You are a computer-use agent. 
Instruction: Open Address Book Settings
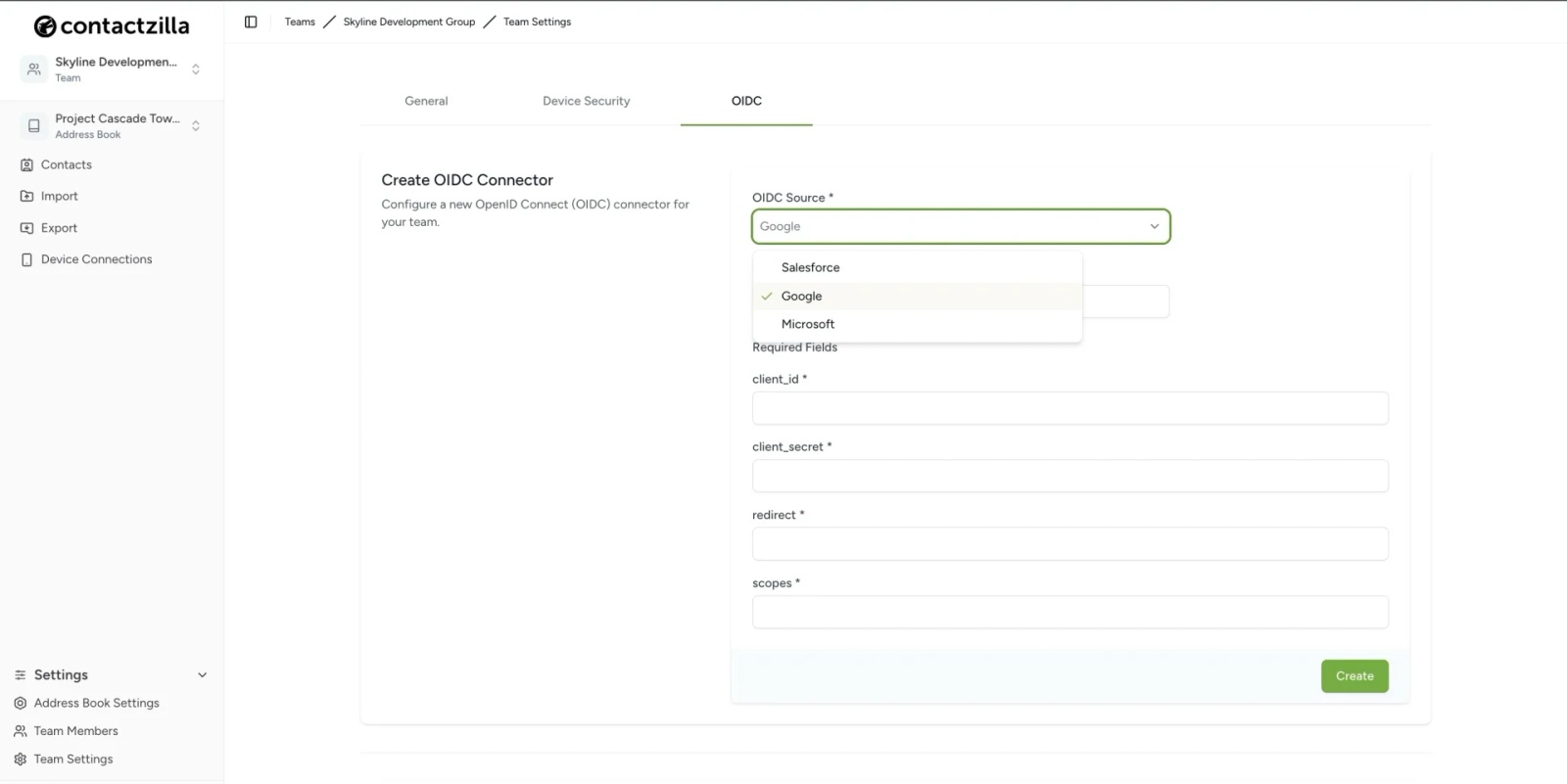click(96, 703)
